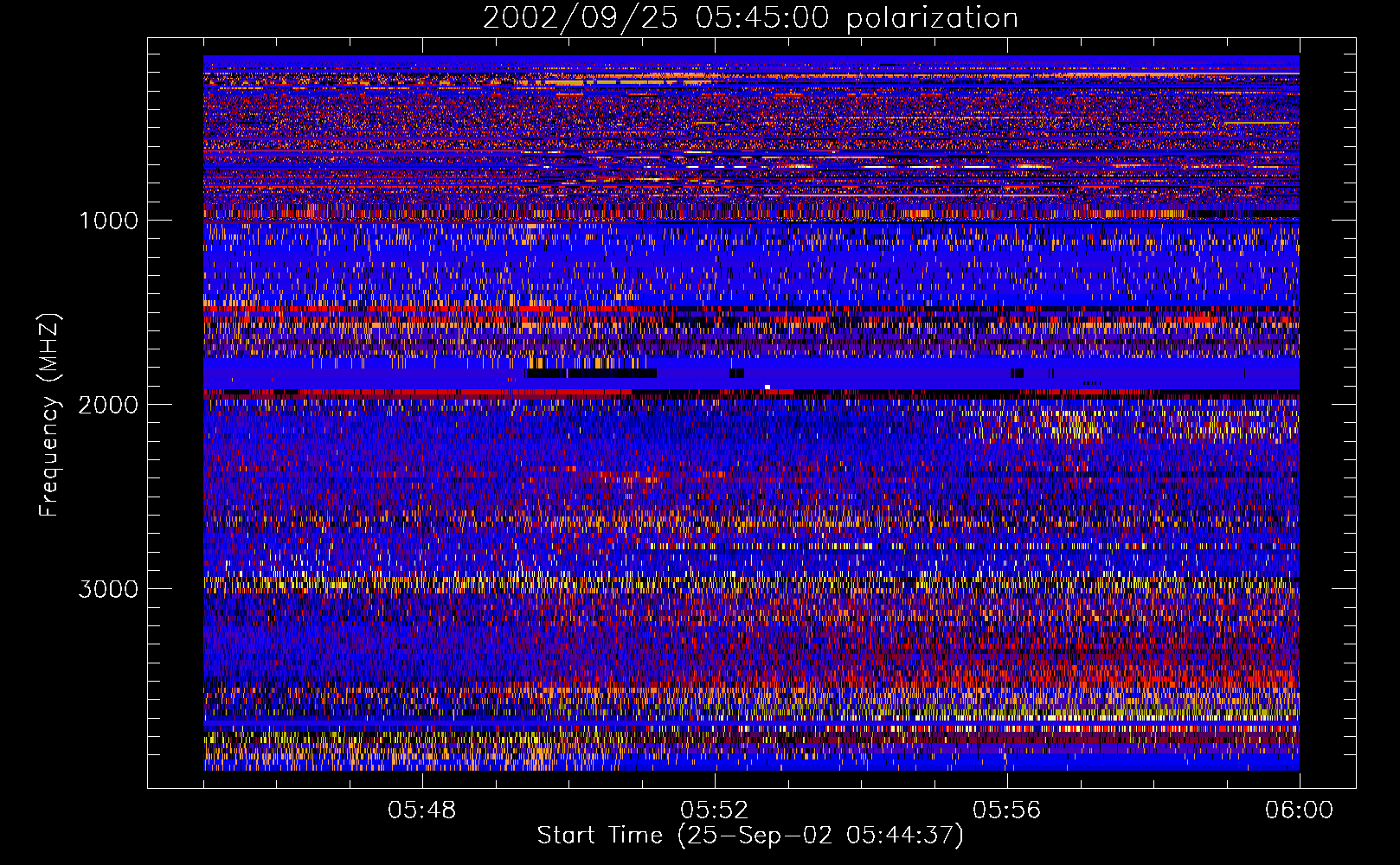Viewport: 1400px width, 865px height.
Task: Click the '06:00' time tick label
Action: pyautogui.click(x=1300, y=811)
